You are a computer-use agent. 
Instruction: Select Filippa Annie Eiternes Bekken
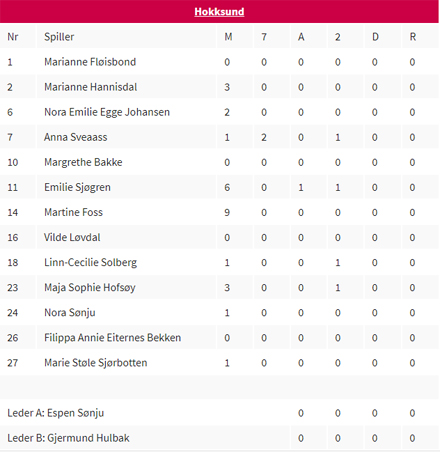click(112, 338)
